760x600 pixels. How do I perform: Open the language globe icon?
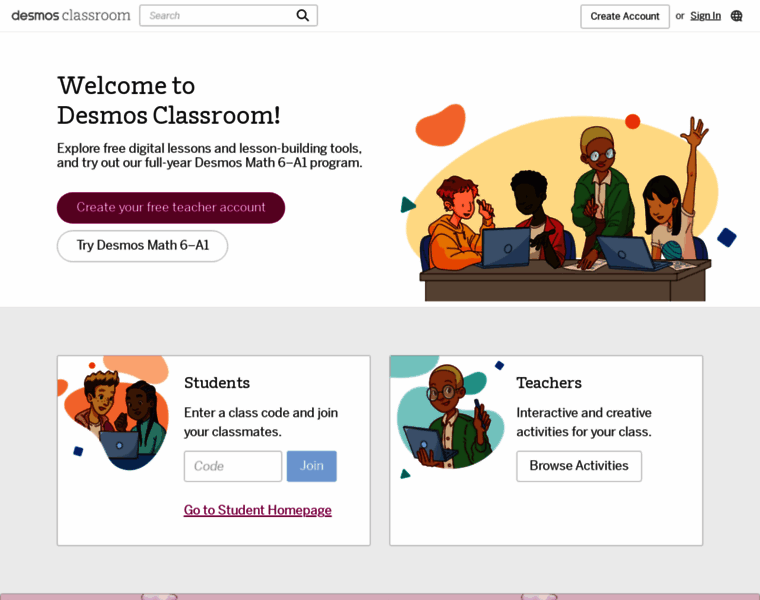736,16
